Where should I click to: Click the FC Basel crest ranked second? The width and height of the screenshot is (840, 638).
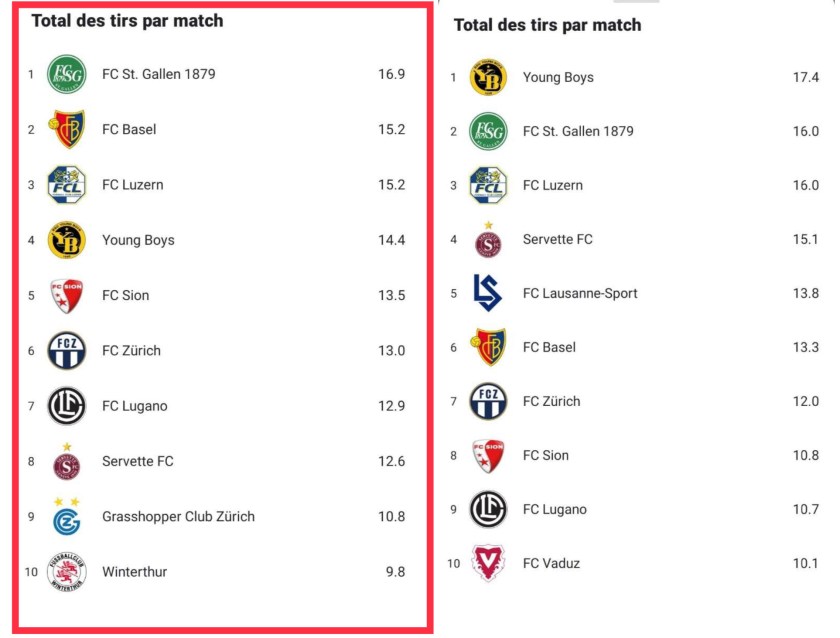67,129
